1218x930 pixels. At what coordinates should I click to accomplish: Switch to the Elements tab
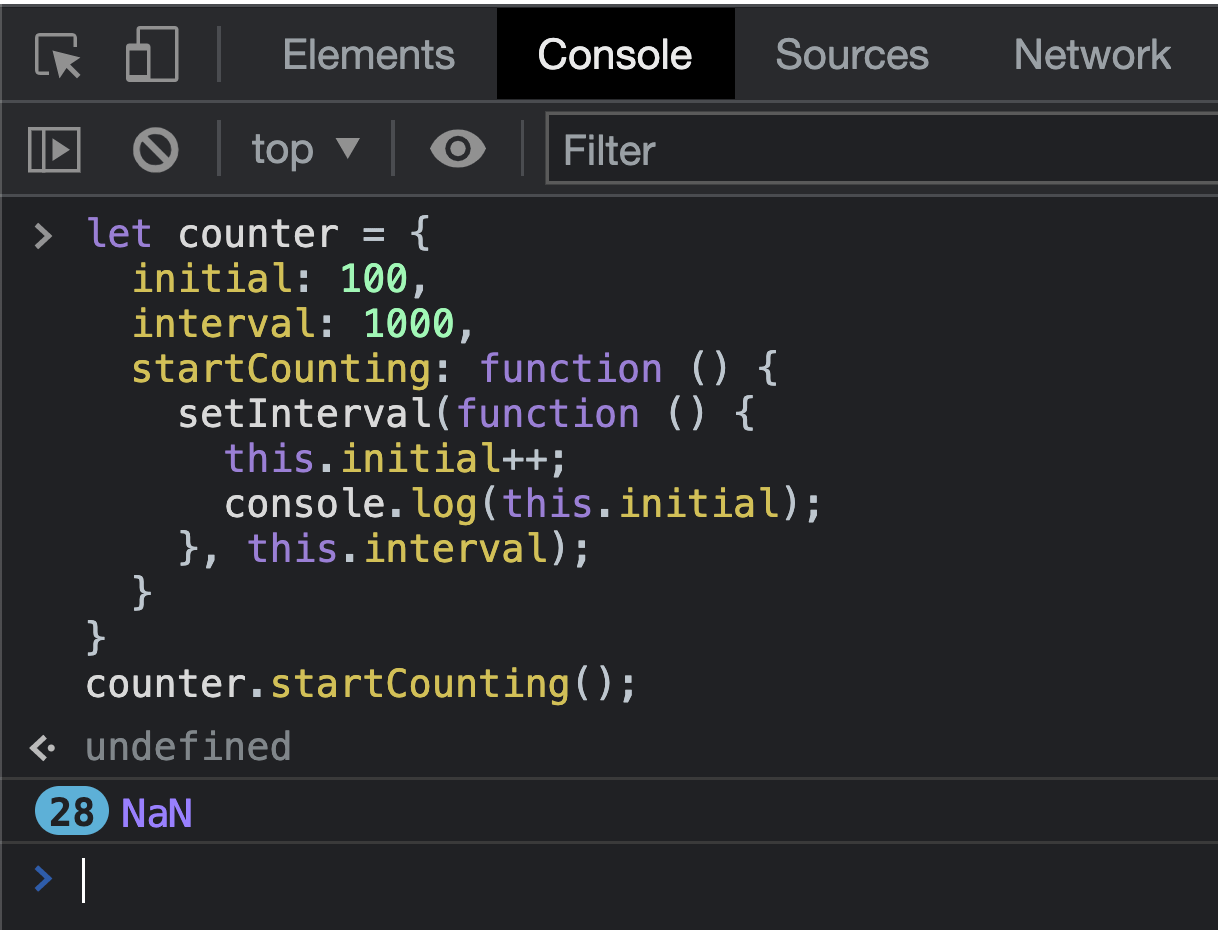click(x=368, y=54)
